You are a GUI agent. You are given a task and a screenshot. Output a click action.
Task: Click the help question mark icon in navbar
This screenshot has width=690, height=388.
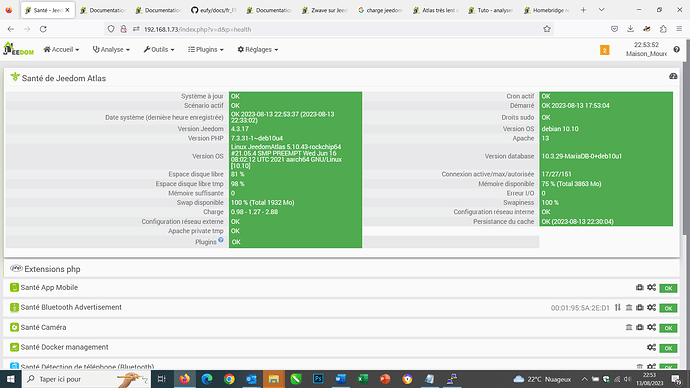tap(676, 49)
